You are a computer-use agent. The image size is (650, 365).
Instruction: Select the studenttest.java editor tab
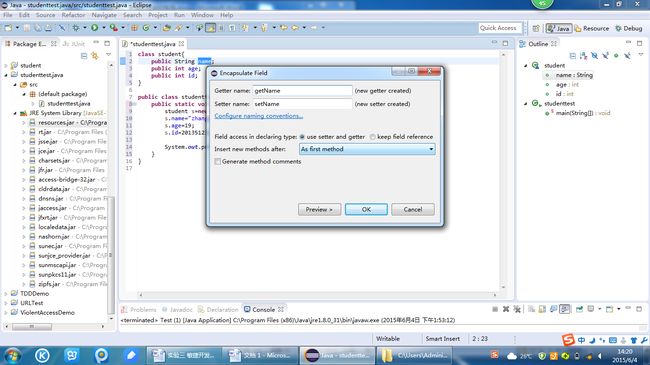point(153,44)
